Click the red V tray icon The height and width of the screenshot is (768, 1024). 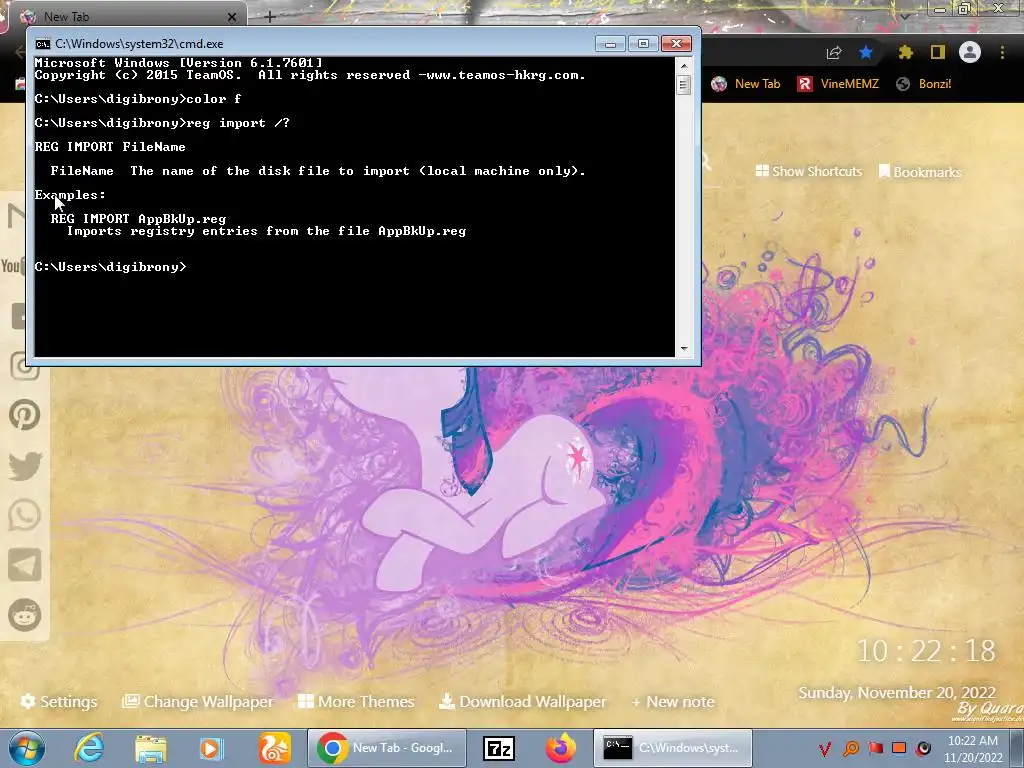coord(825,748)
